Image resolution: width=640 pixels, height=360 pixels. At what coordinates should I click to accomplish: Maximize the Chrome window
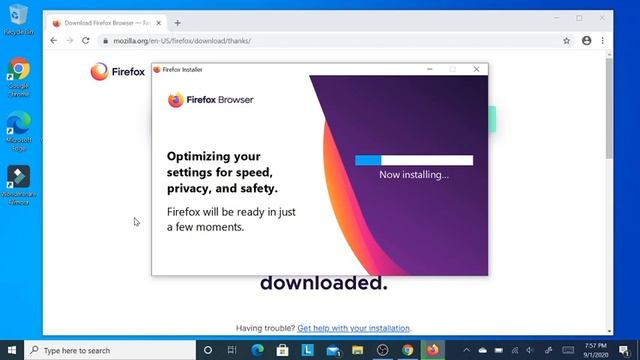click(x=579, y=18)
